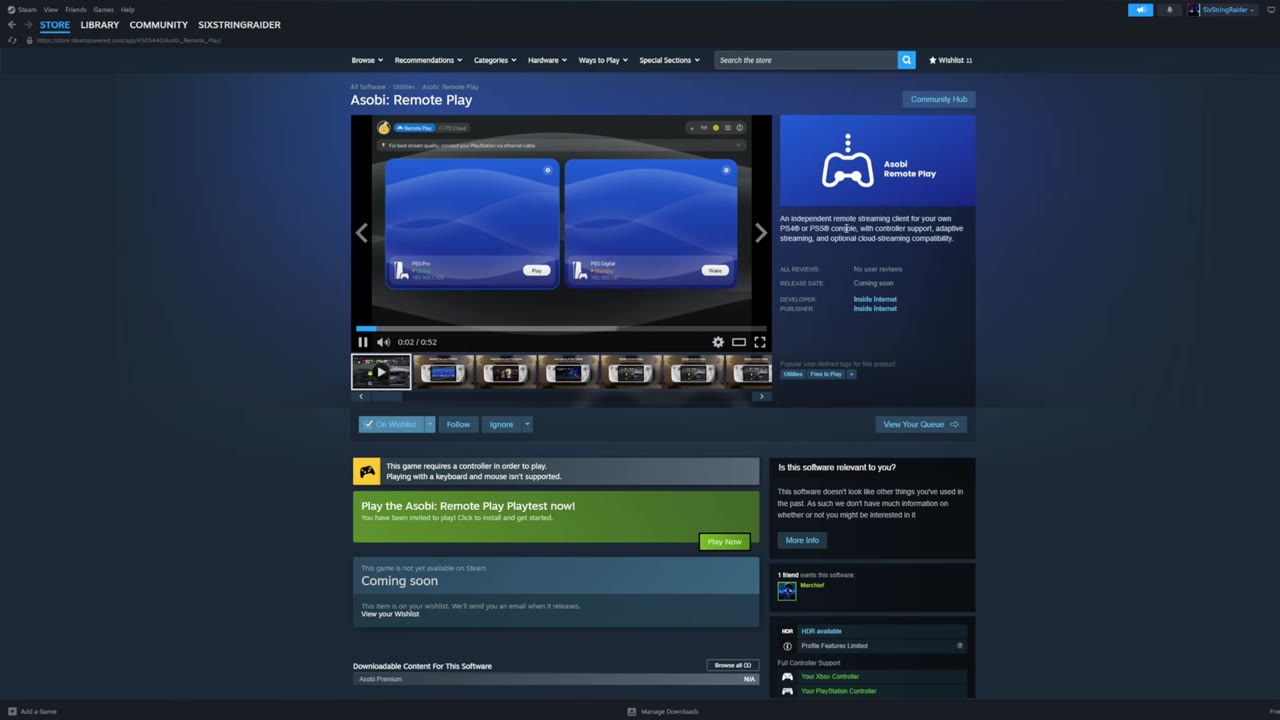Open Steam announcements megaphone icon
Viewport: 1280px width, 720px height.
(x=1140, y=10)
